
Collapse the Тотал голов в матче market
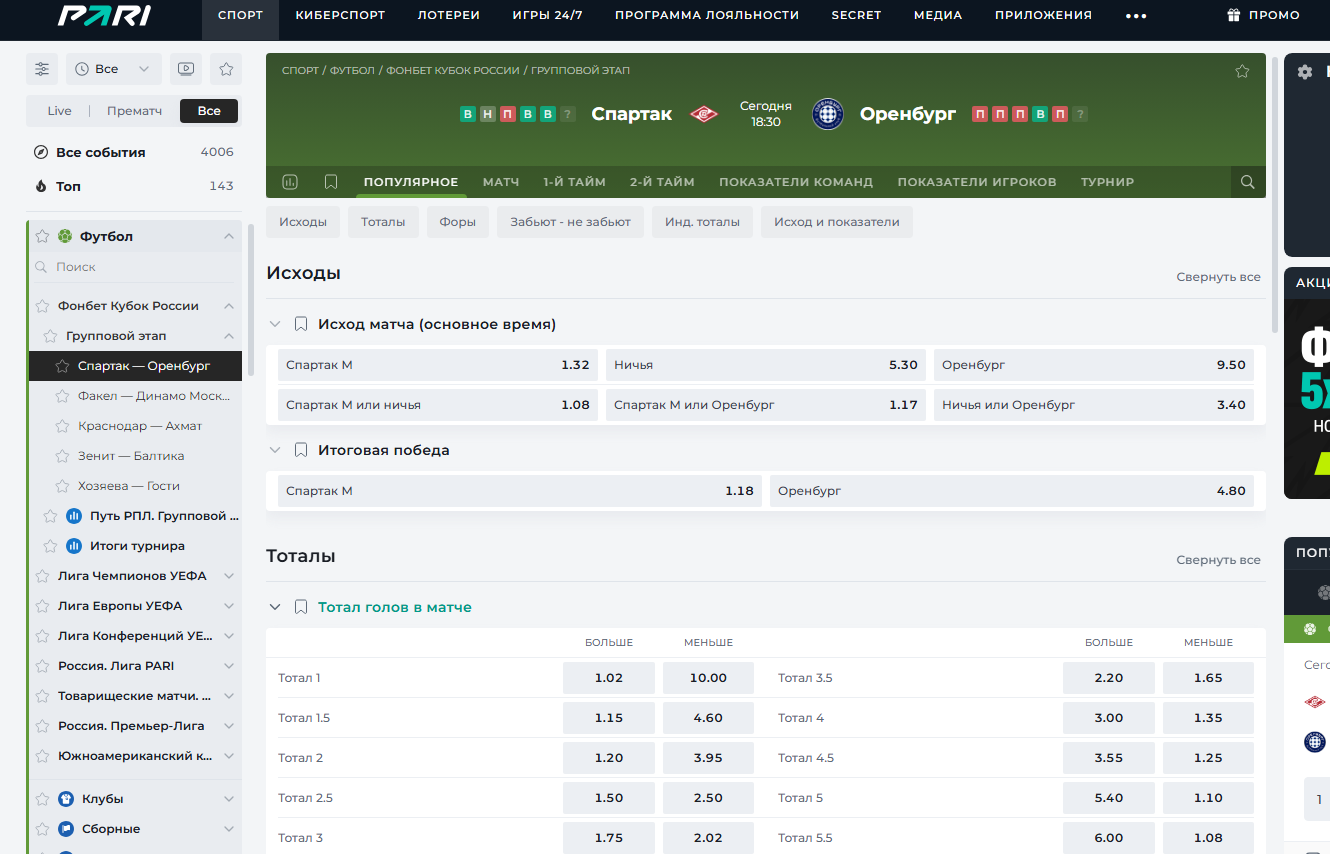275,607
